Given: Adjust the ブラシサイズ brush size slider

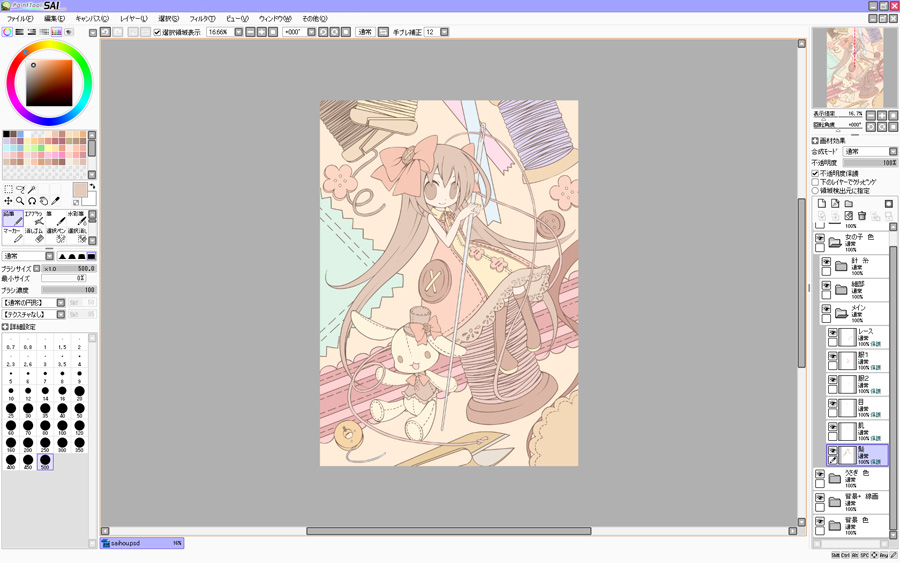Looking at the screenshot, I should [x=69, y=269].
